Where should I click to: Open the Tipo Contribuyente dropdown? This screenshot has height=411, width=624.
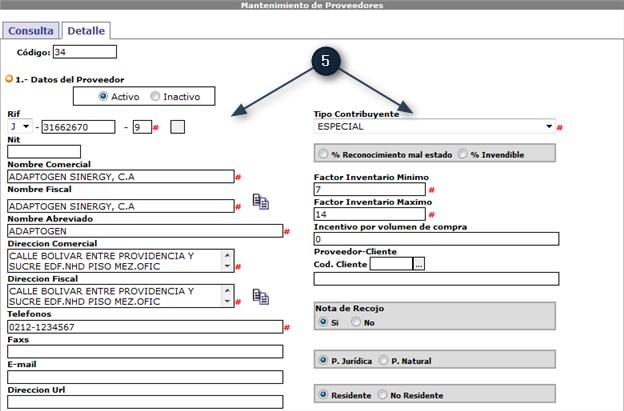(x=435, y=127)
